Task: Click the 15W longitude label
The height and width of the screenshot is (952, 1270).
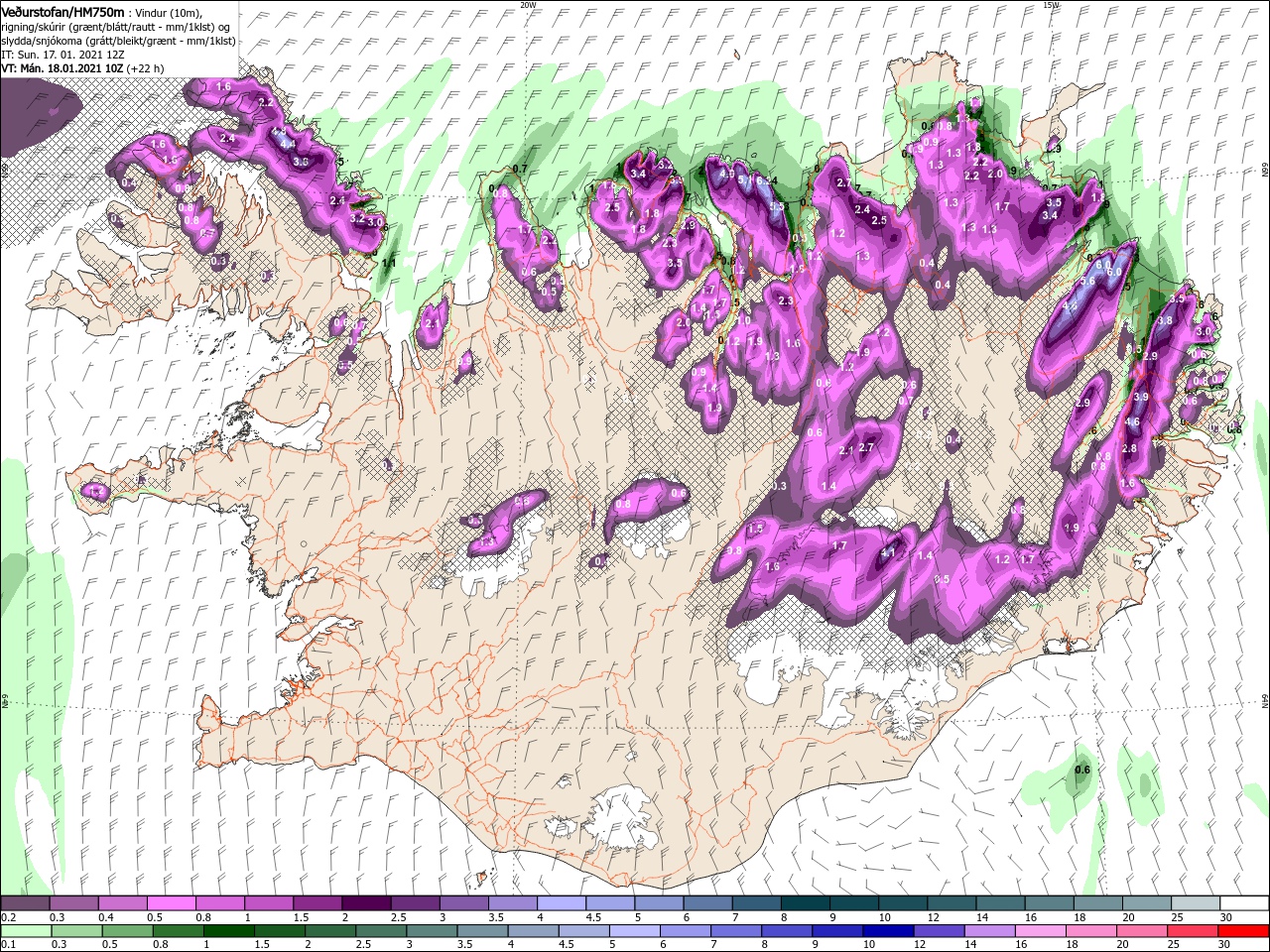Action: point(1052,5)
